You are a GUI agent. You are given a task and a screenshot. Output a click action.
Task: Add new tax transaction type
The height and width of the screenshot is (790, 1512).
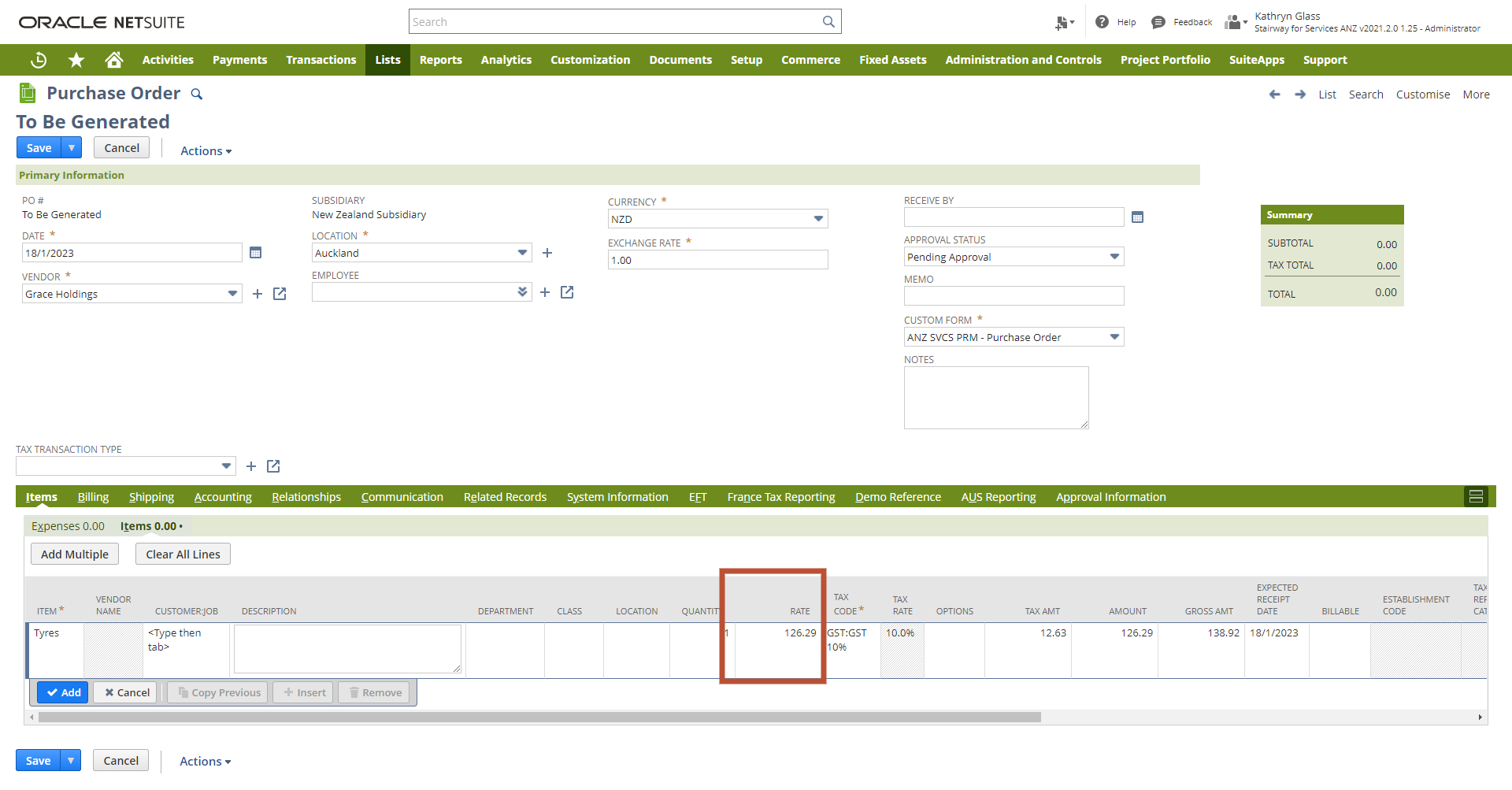tap(251, 466)
